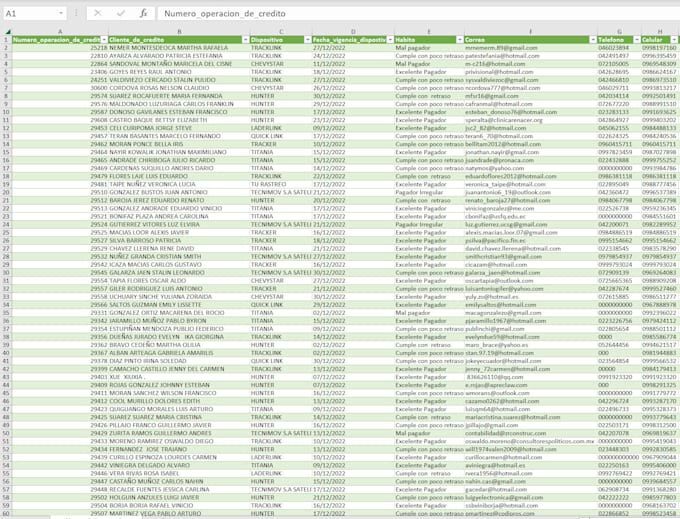
Task: Click cell SANDOVAL MONTAÑO MARICELA DEL CISNE
Action: point(179,64)
